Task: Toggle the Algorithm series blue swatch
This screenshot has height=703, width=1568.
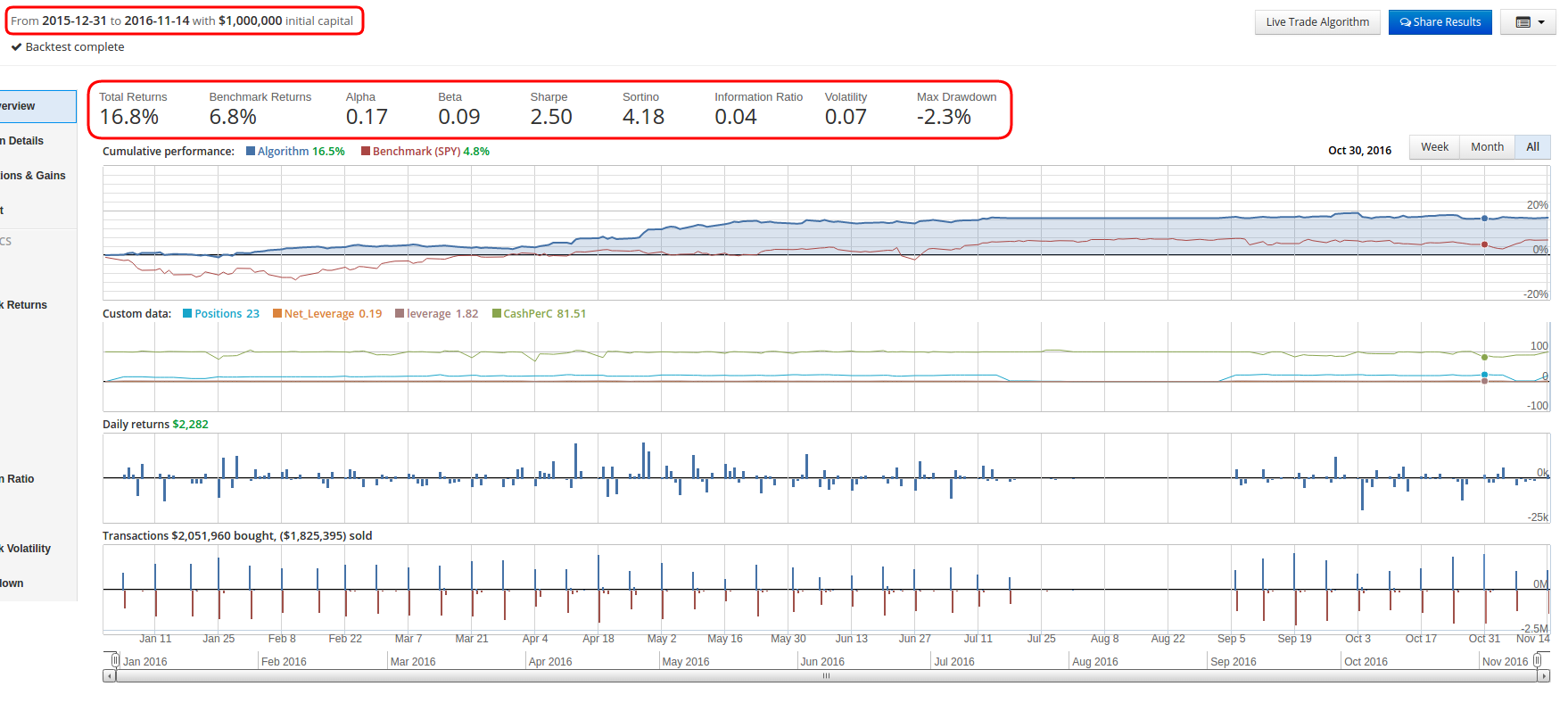Action: click(x=251, y=152)
